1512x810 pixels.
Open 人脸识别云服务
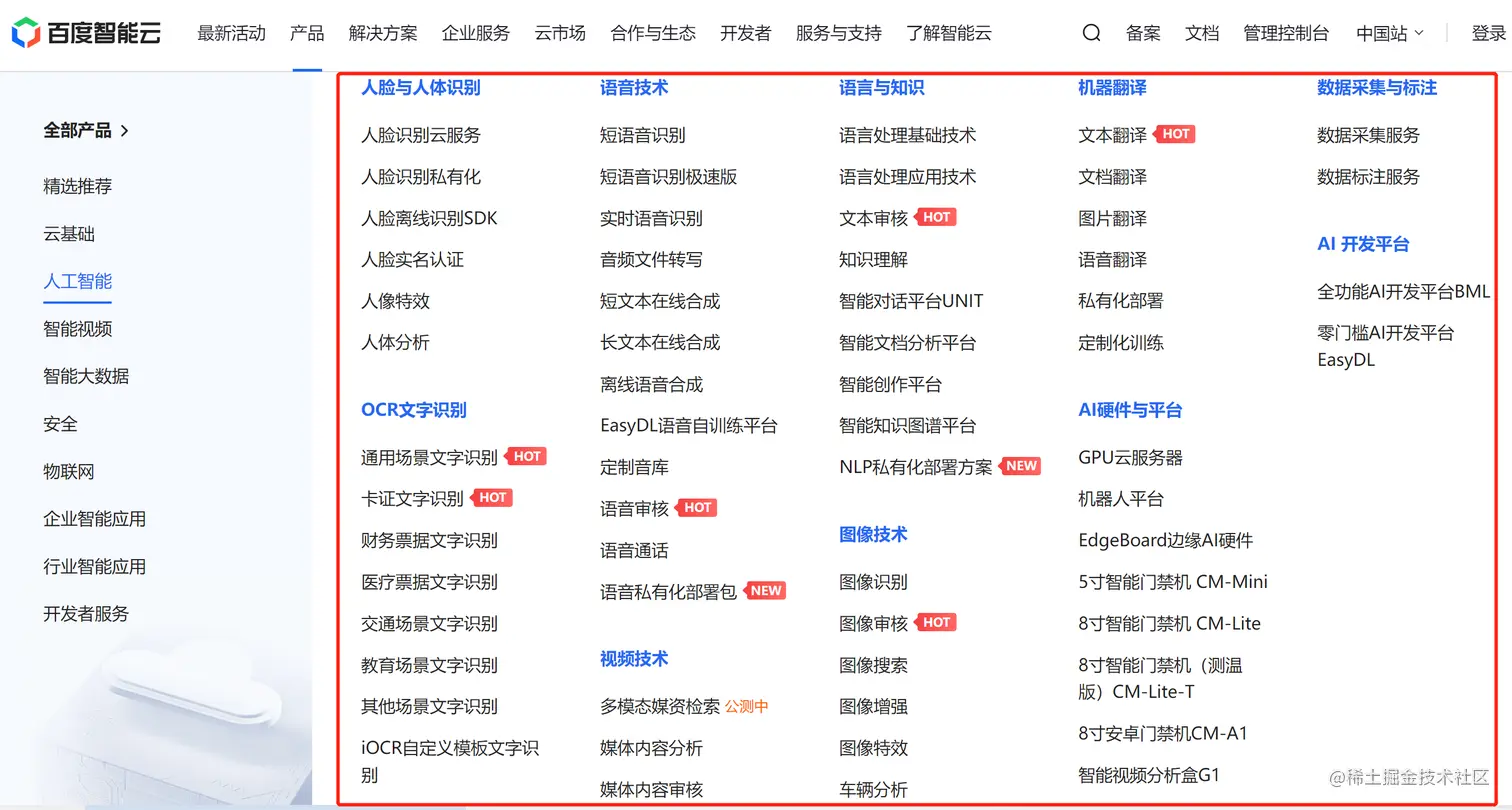pos(421,135)
